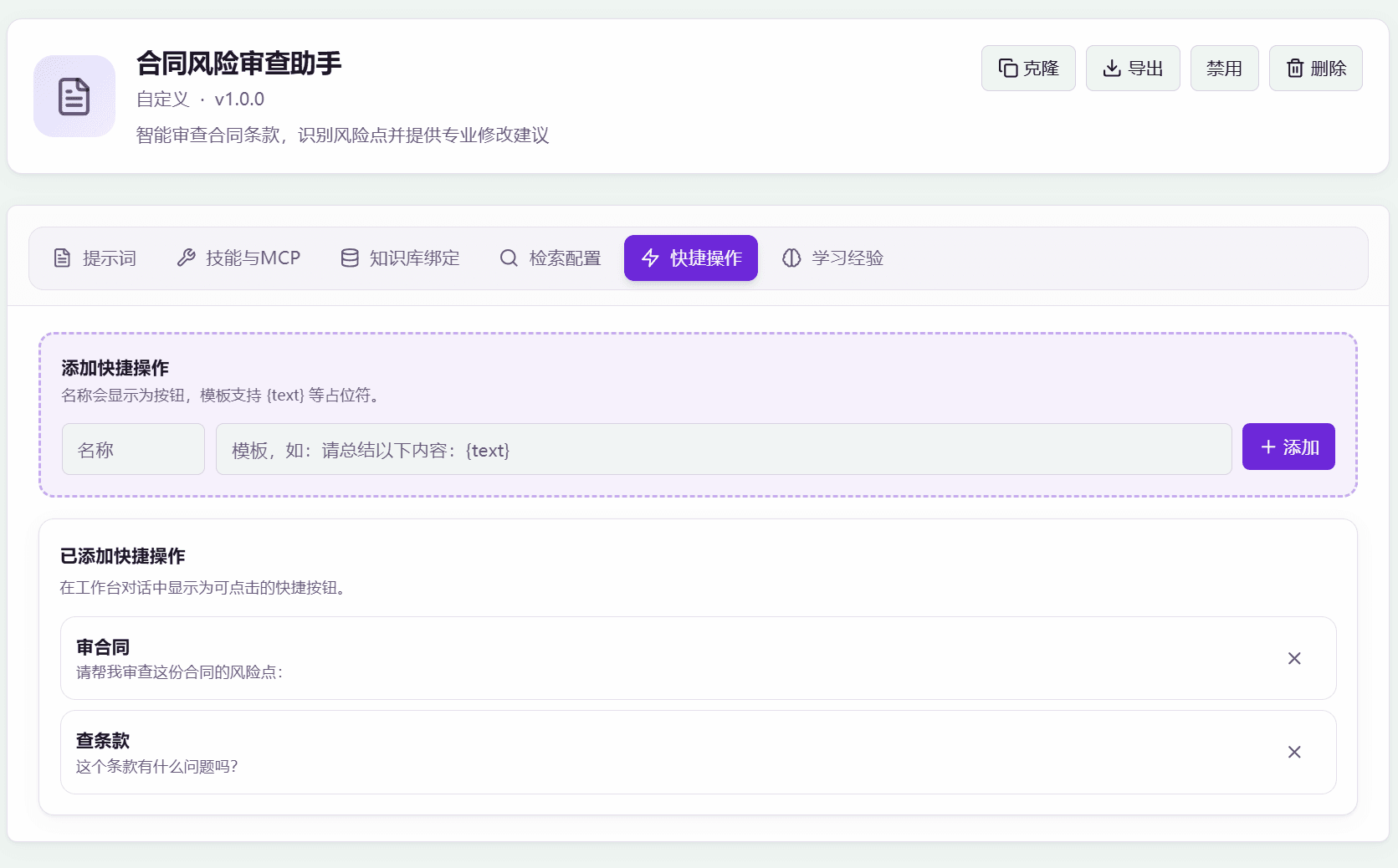
Task: Click the 查条款 quick action title
Action: tap(103, 741)
